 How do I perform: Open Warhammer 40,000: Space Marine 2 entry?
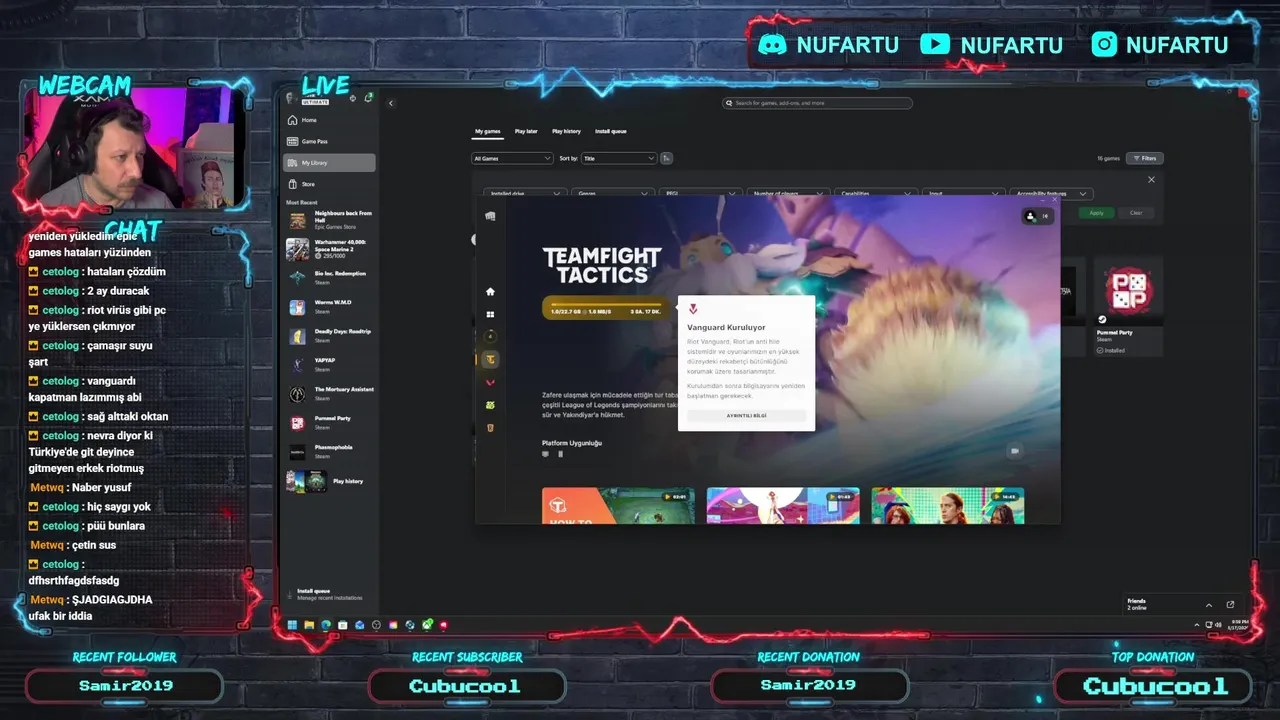pos(329,249)
